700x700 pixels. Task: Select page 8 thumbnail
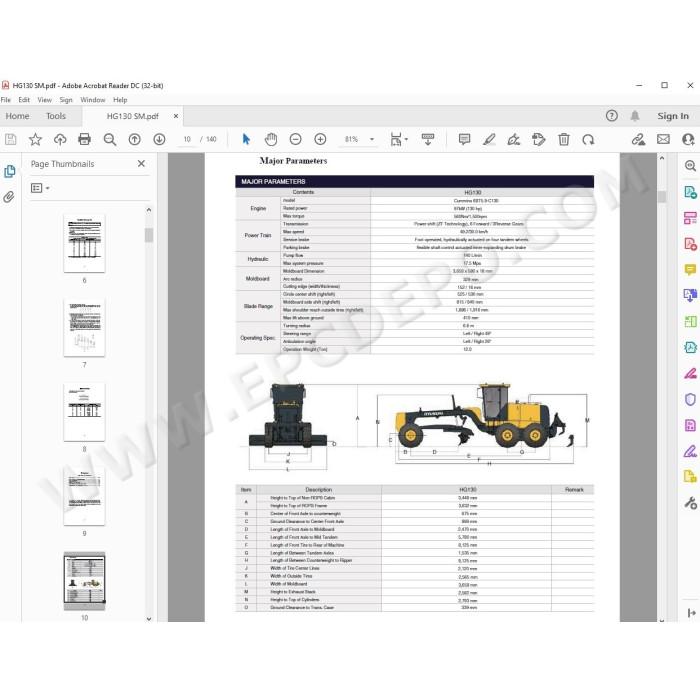pyautogui.click(x=84, y=412)
